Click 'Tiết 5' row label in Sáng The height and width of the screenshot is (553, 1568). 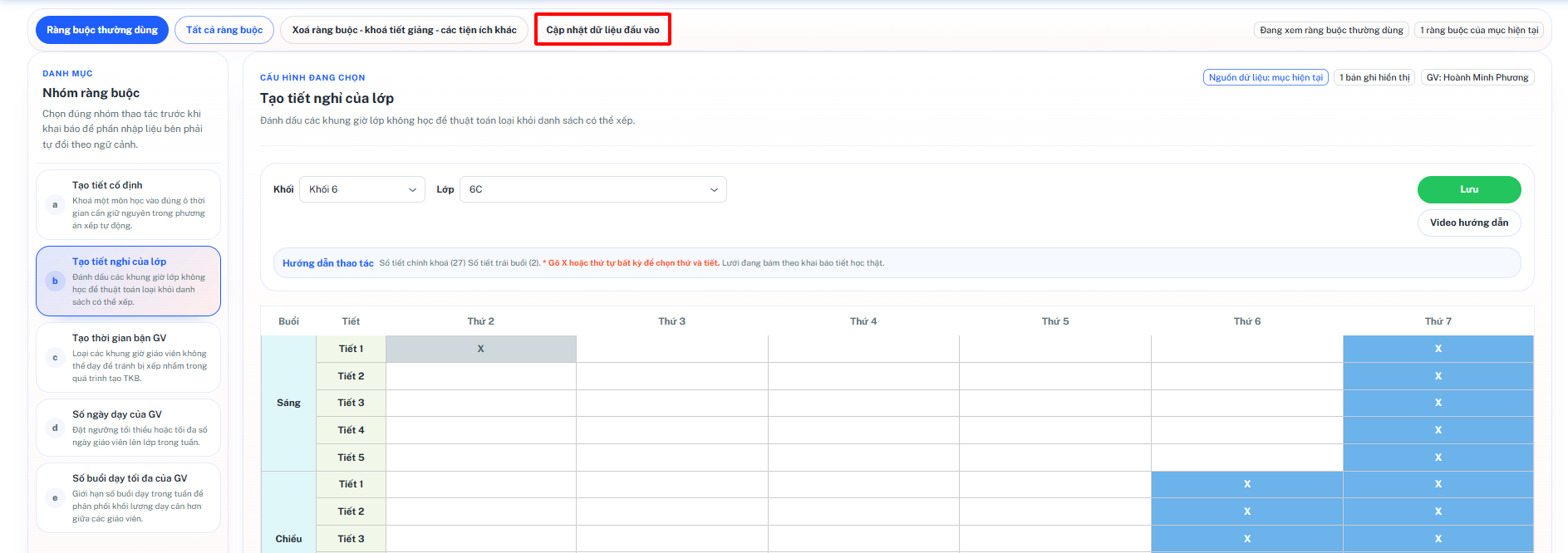coord(351,458)
